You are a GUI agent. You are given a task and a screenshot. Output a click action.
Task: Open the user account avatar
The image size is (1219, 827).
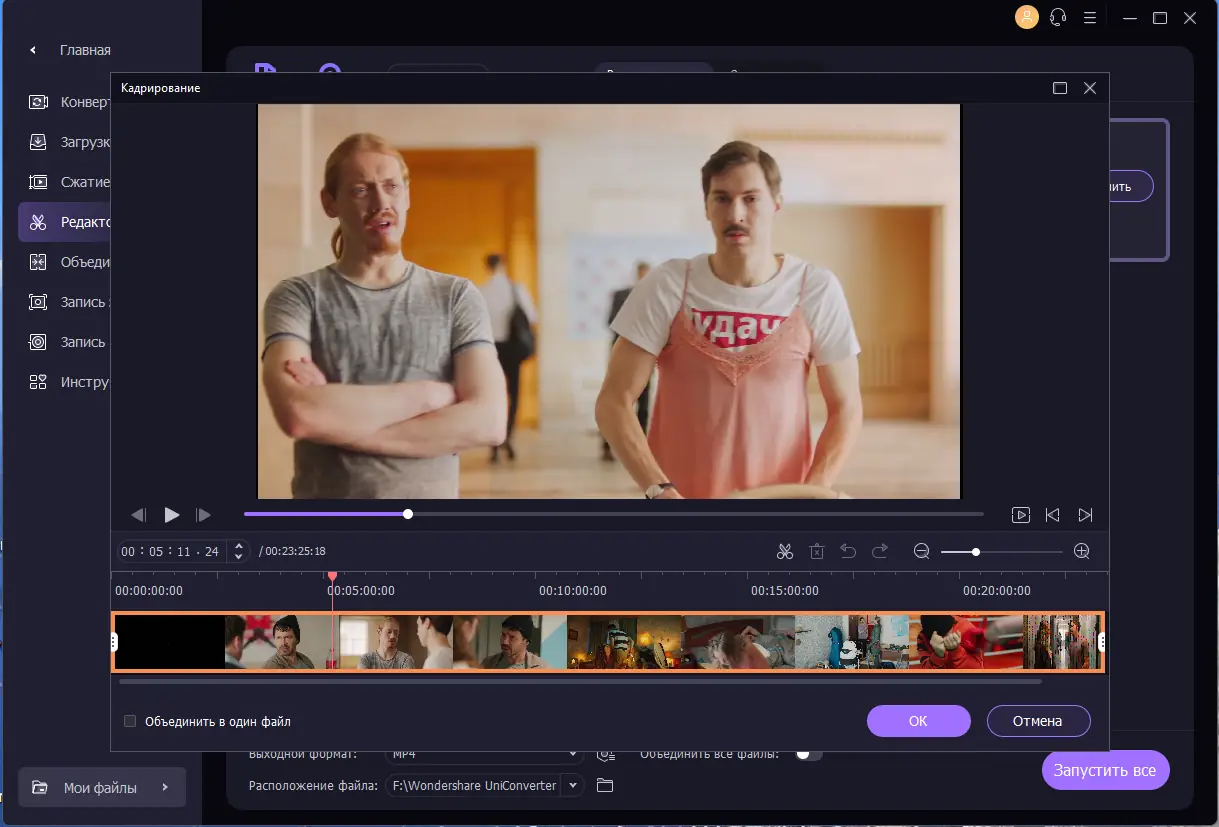[x=1026, y=17]
